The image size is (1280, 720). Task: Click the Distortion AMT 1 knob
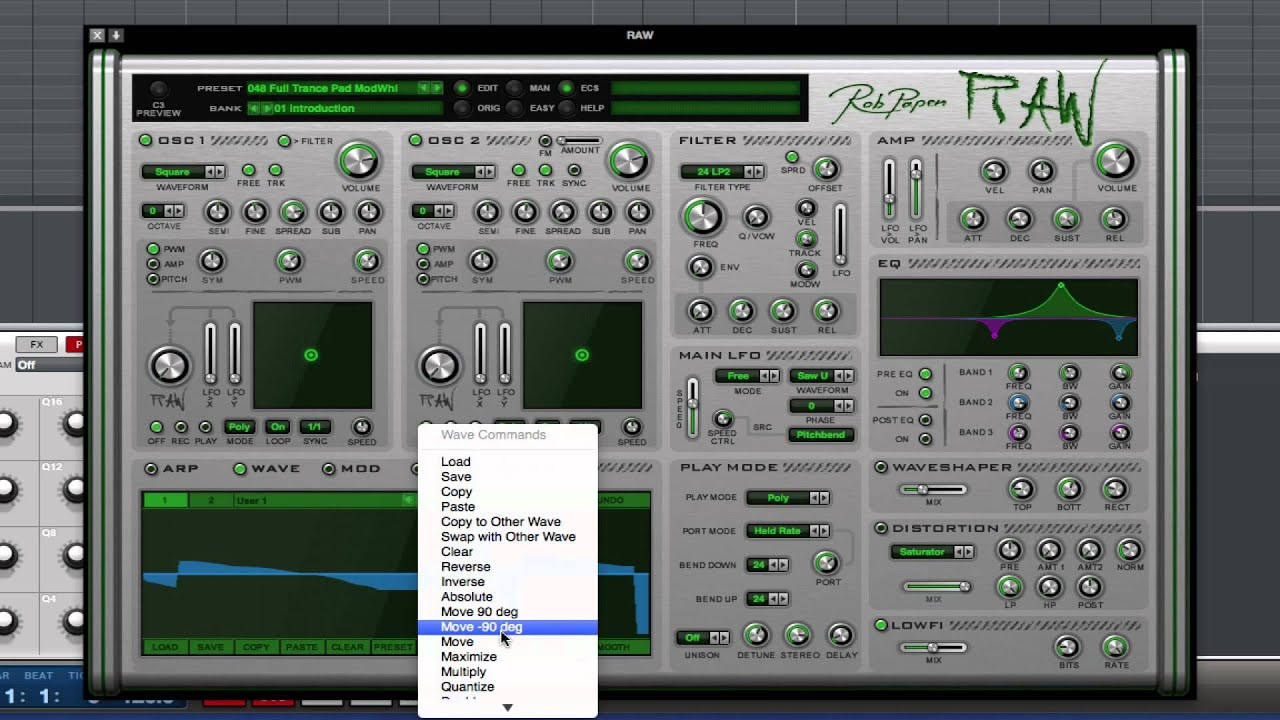[x=1049, y=550]
